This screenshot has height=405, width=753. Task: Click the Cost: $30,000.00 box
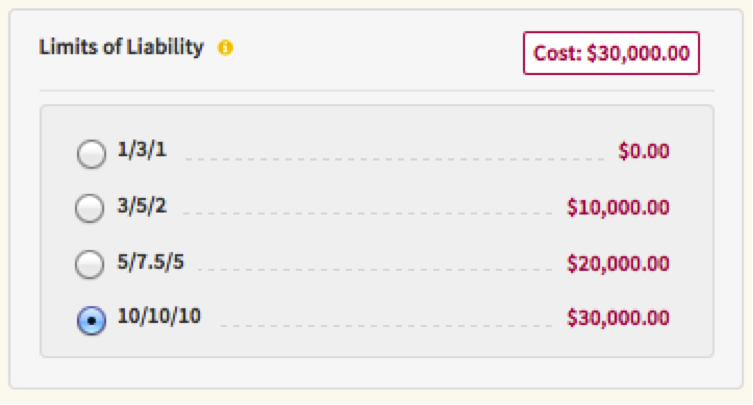click(x=611, y=53)
